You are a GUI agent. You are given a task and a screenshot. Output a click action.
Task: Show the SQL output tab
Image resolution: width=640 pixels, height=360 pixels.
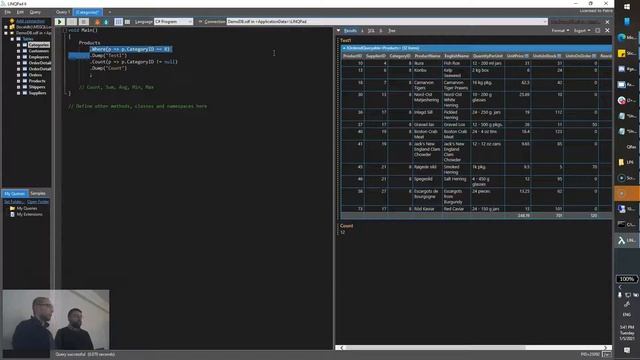pyautogui.click(x=371, y=31)
